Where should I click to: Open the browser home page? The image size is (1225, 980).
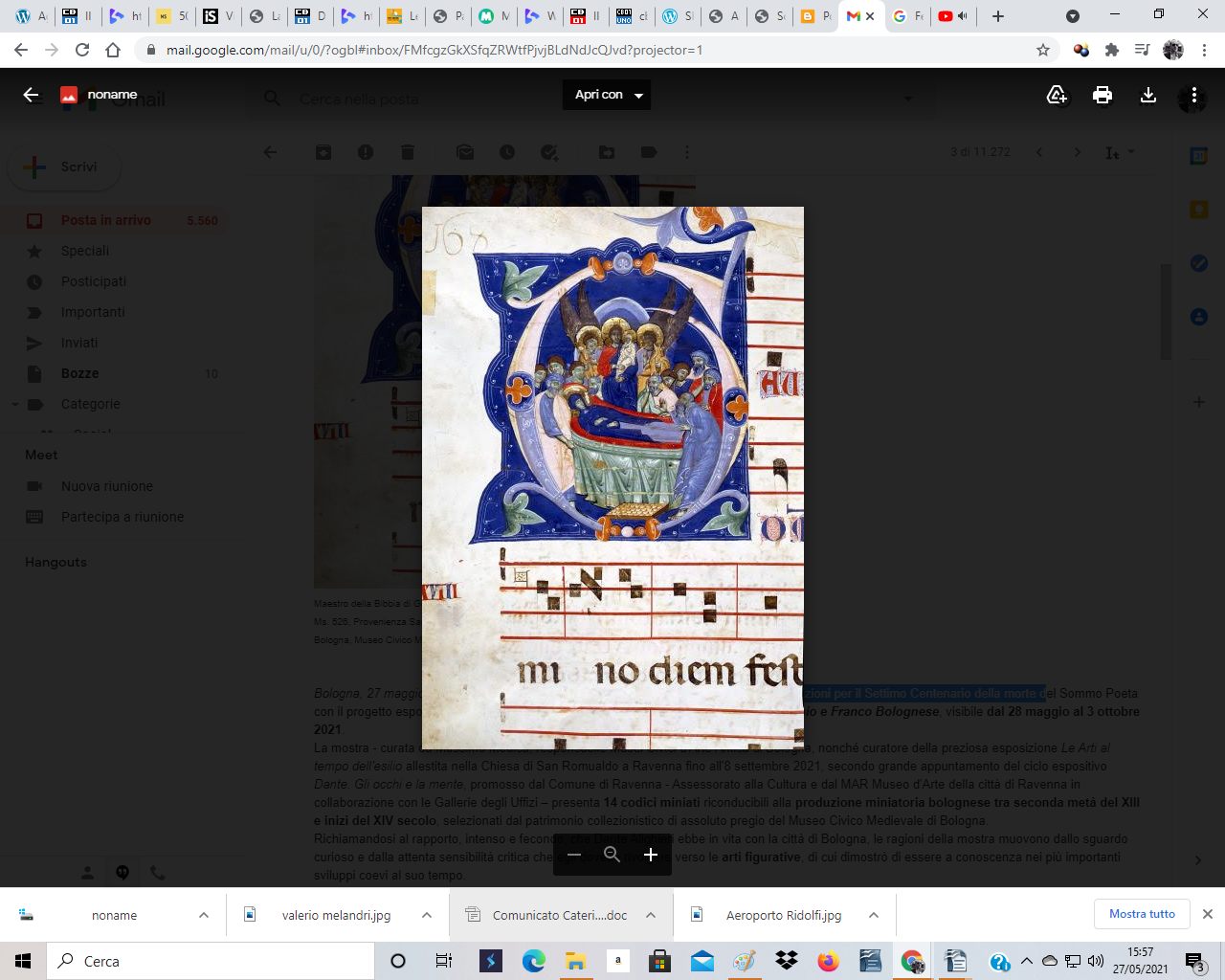113,50
